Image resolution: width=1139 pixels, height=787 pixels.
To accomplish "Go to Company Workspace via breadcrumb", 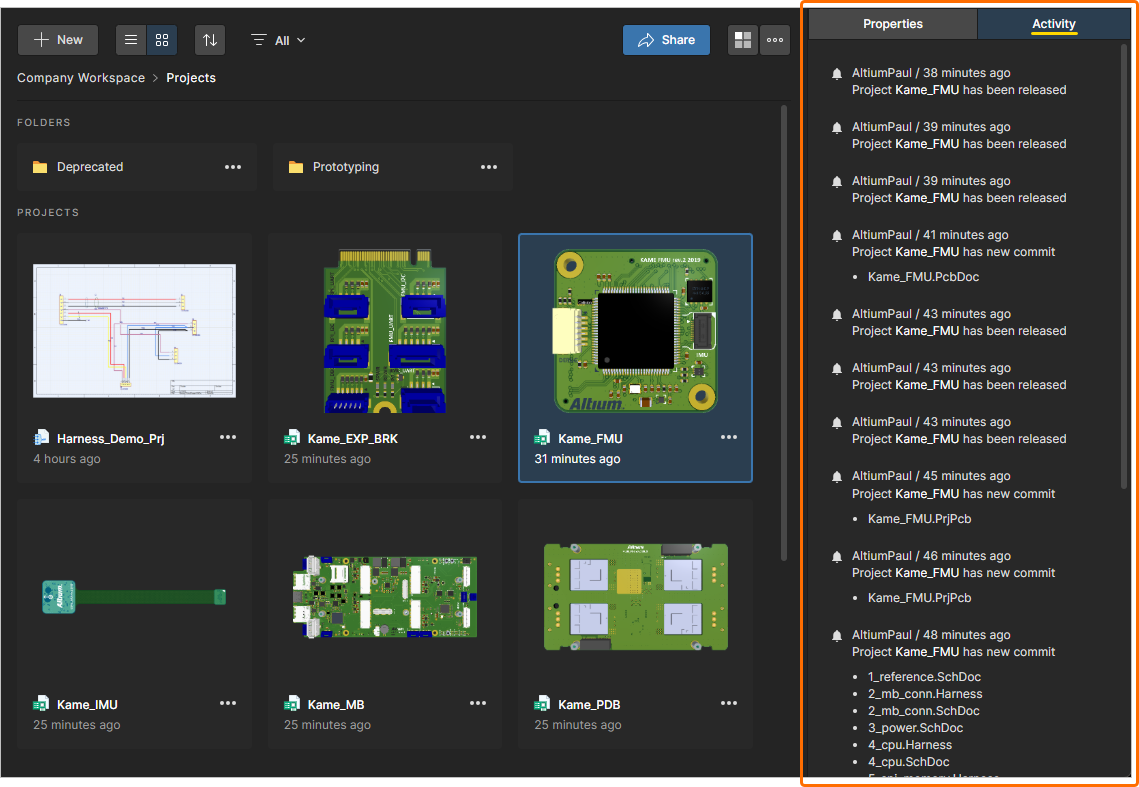I will [80, 77].
